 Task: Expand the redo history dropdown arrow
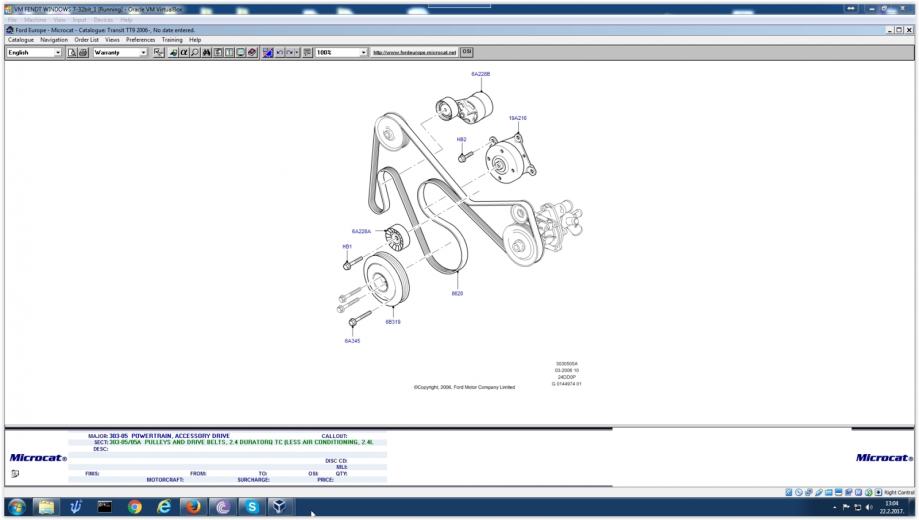297,53
